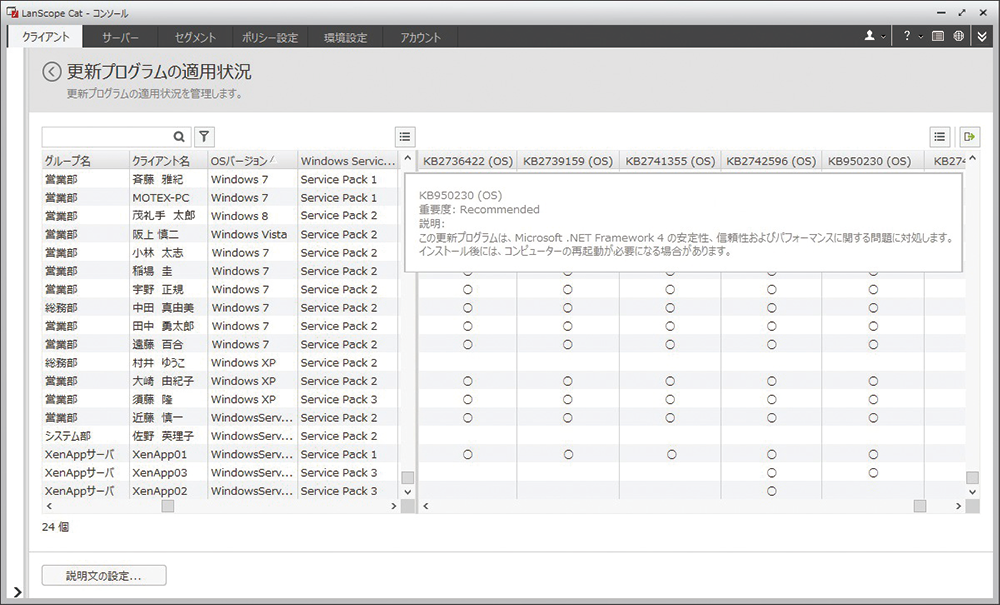Viewport: 1000px width, 605px height.
Task: Expand the double chevron header menu
Action: pos(982,36)
